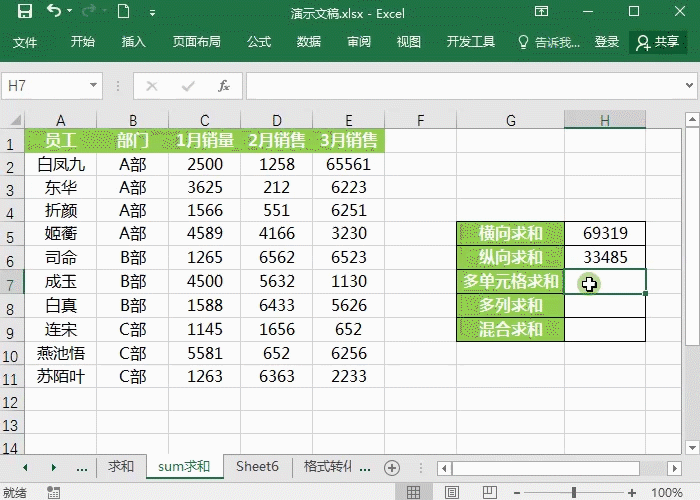Open Customize Quick Access Toolbar dropdown

[x=153, y=12]
